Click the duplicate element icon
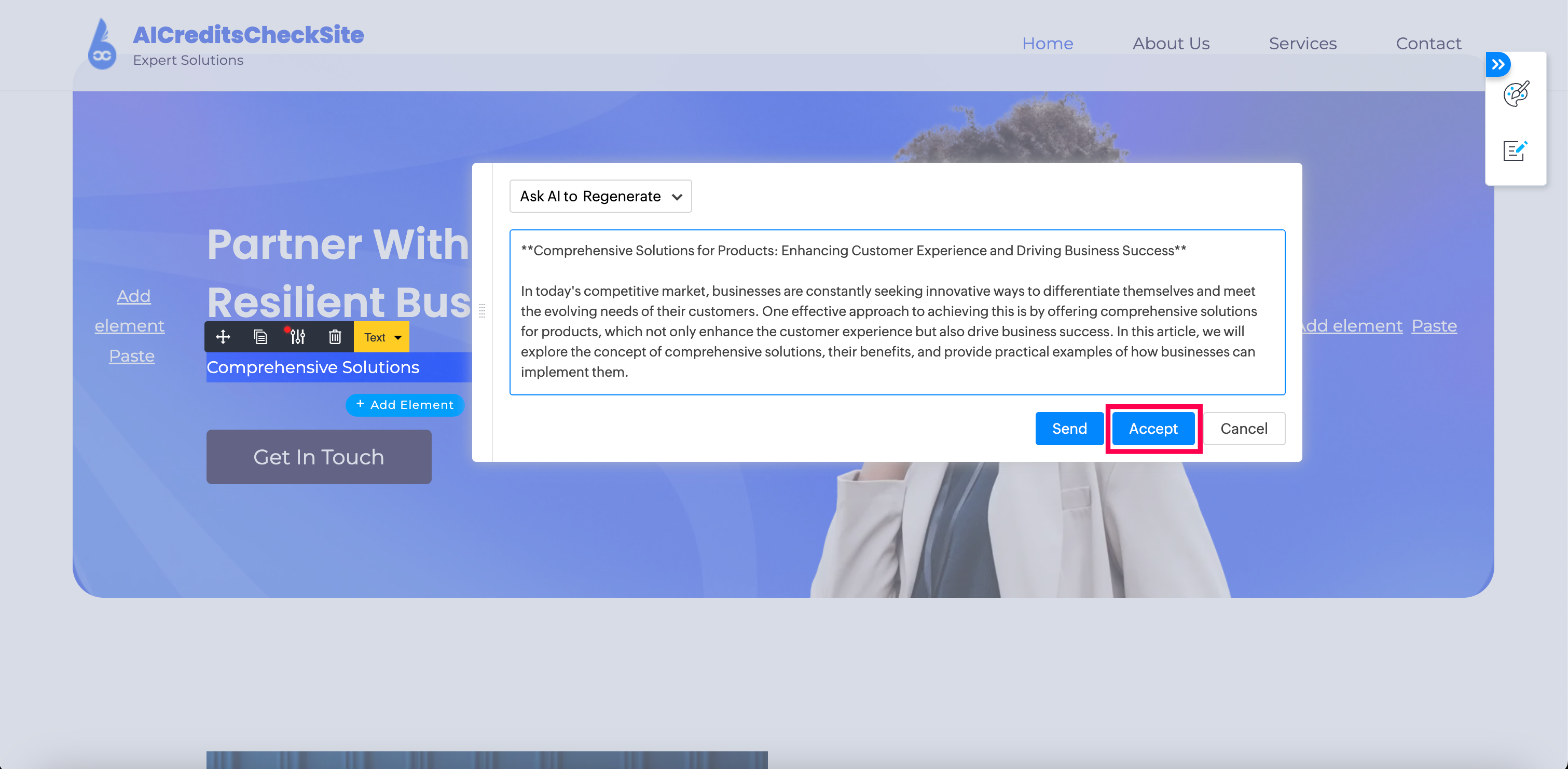 point(260,337)
